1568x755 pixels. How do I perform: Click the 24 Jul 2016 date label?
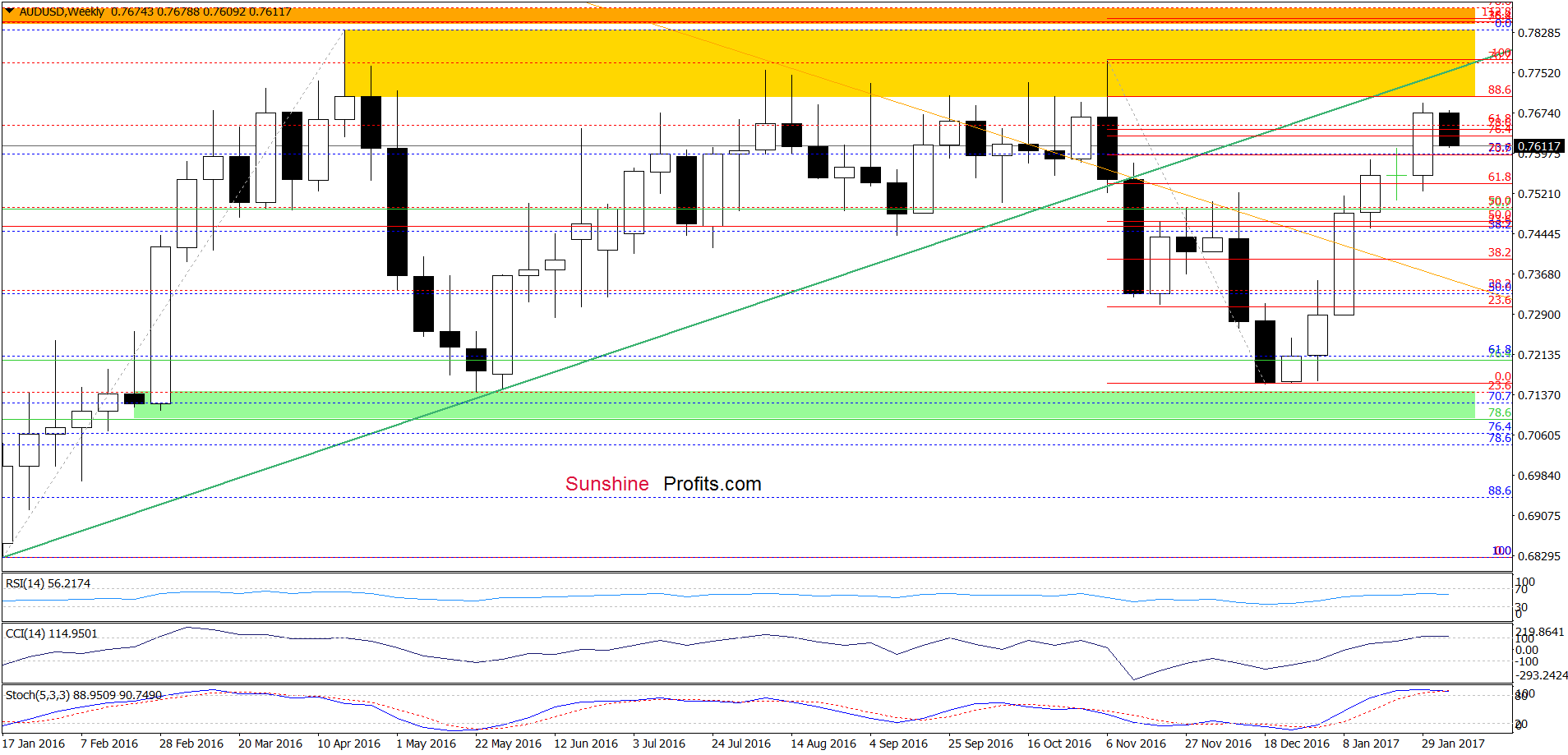pos(741,743)
